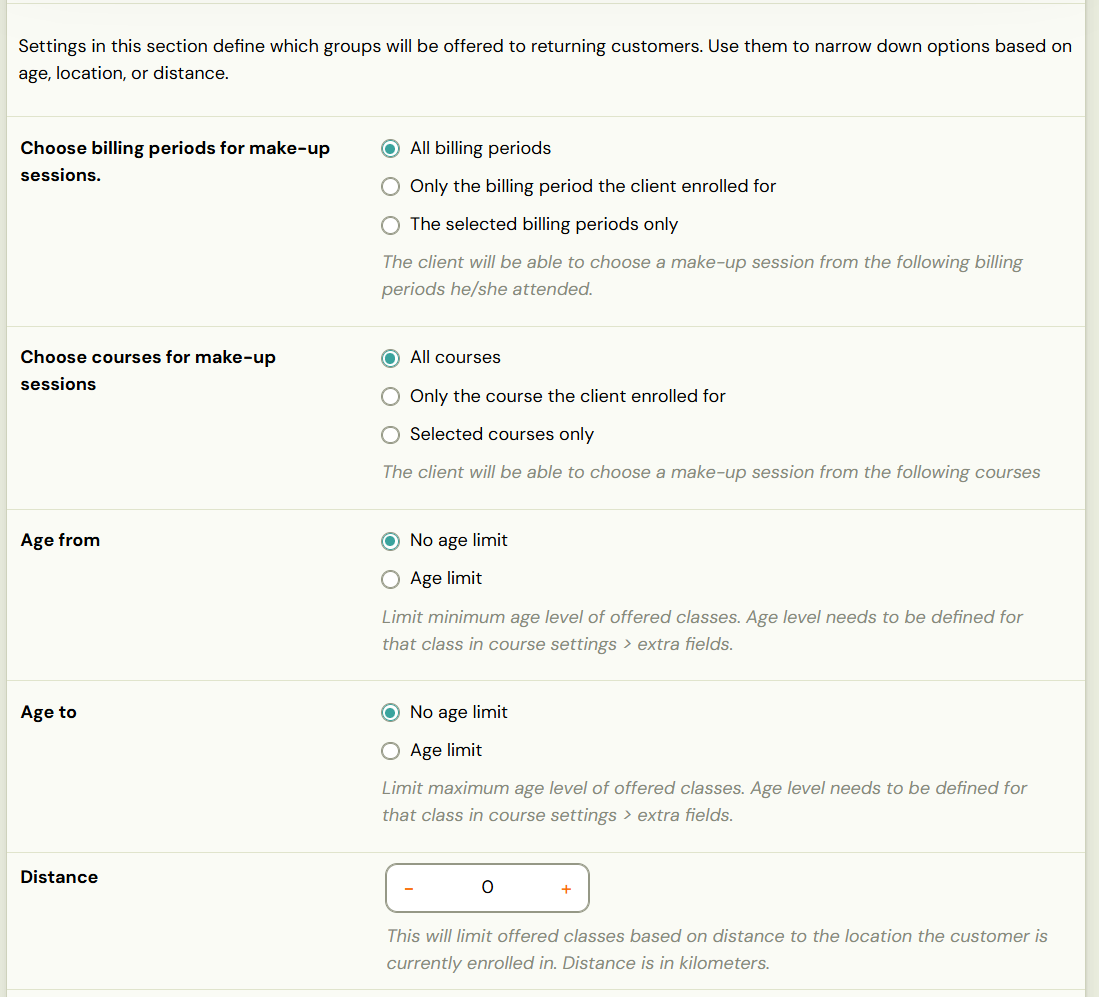Image resolution: width=1099 pixels, height=997 pixels.
Task: Click the Distance number input field
Action: [x=487, y=888]
